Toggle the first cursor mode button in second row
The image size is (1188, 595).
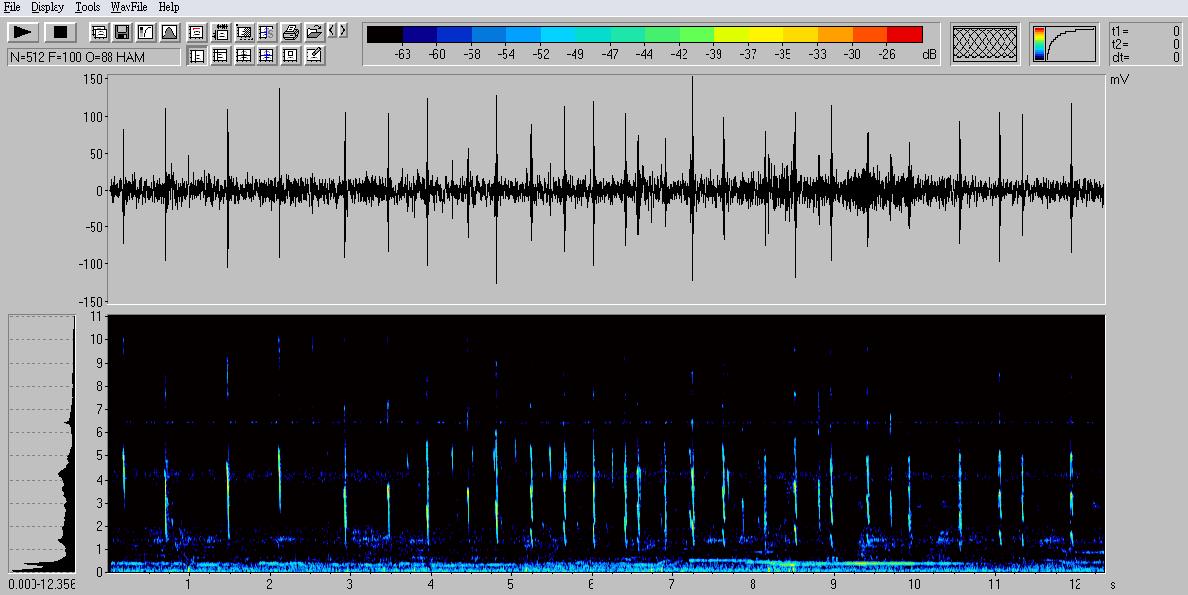click(x=197, y=56)
